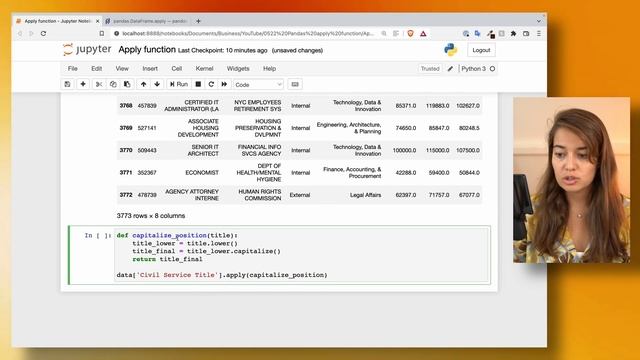This screenshot has height=360, width=640.
Task: Click the HUMAN RIGHTS COMMISSION cell
Action: point(260,195)
